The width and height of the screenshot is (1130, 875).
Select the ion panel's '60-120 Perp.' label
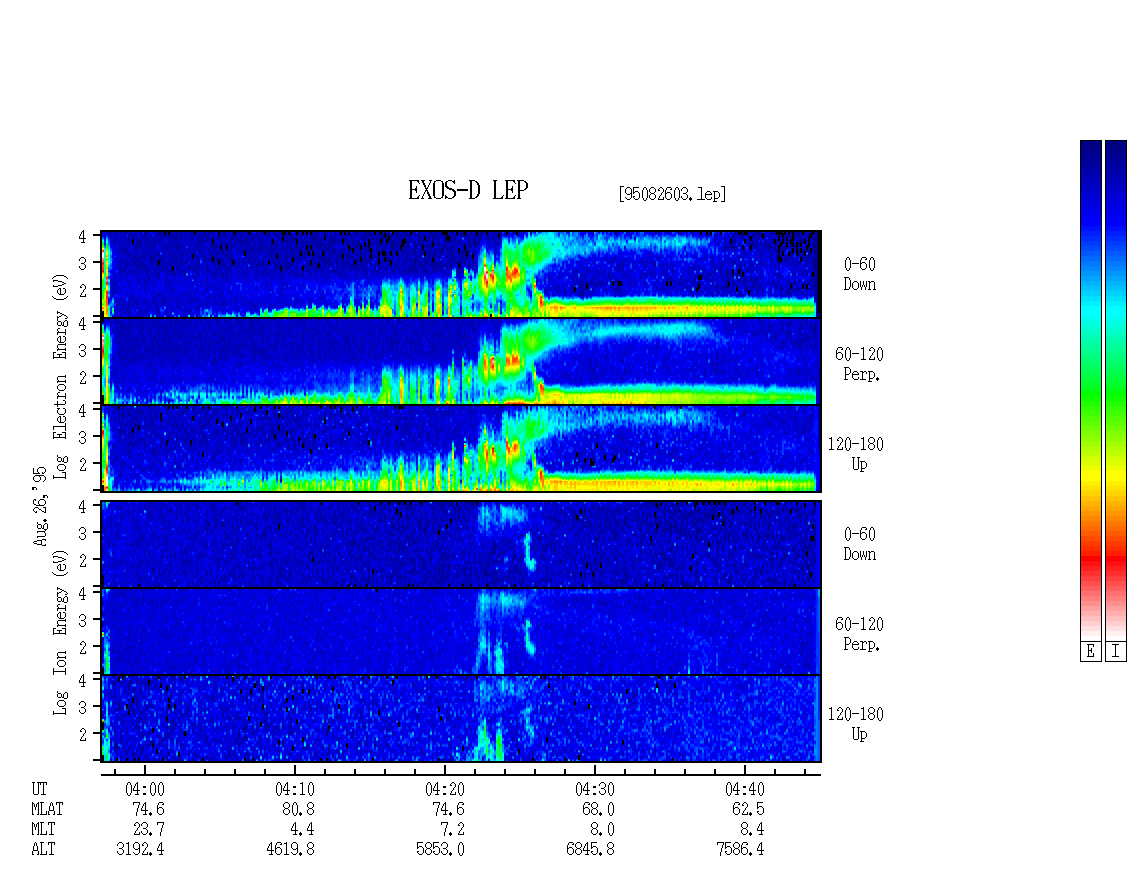(859, 634)
